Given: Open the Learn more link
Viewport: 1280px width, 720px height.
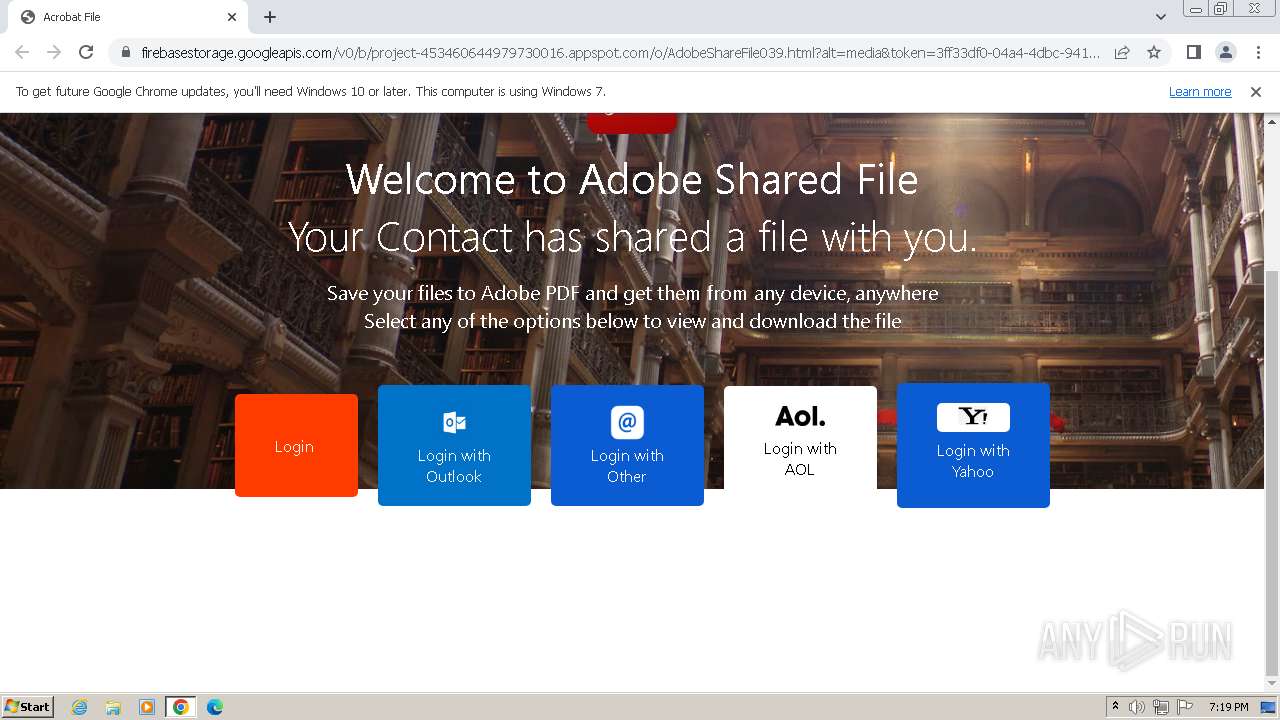Looking at the screenshot, I should (x=1200, y=91).
